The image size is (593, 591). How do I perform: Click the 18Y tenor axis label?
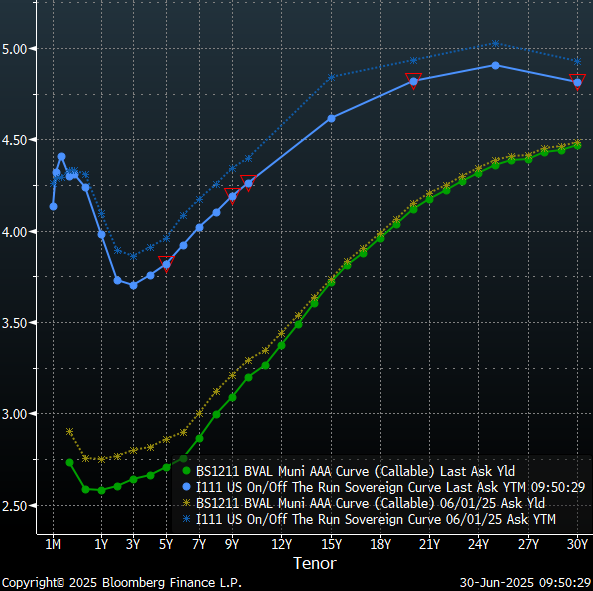tap(380, 544)
